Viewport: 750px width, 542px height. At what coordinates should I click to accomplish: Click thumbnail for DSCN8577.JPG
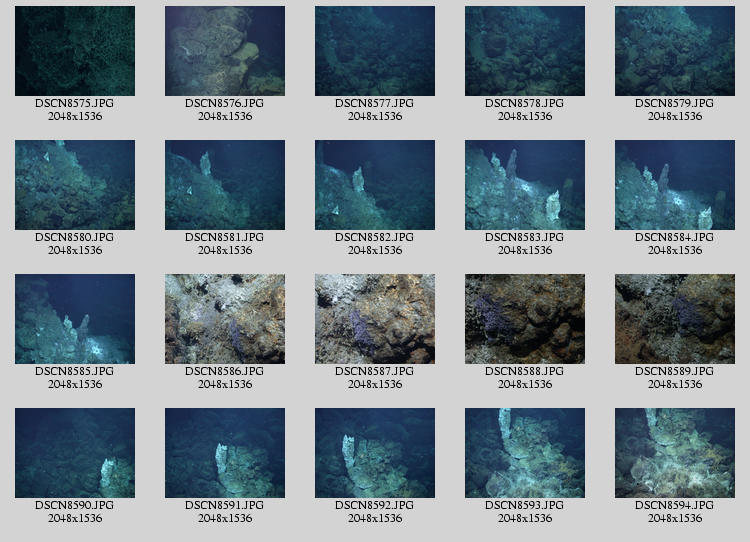click(x=375, y=51)
